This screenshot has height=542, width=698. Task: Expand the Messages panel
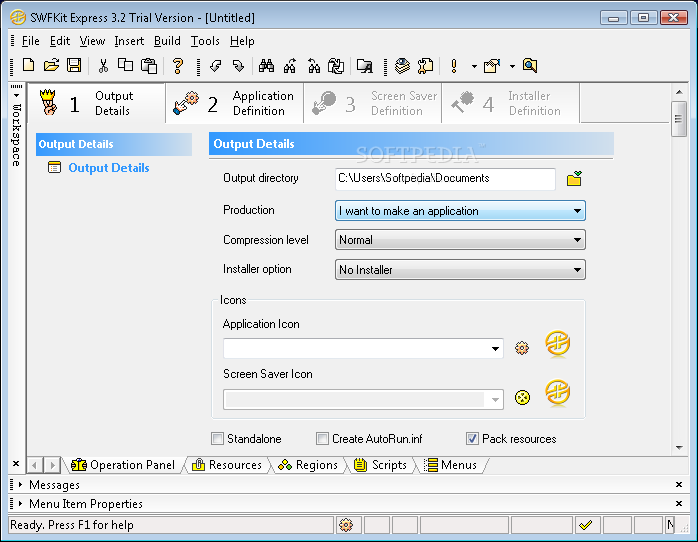pos(20,485)
